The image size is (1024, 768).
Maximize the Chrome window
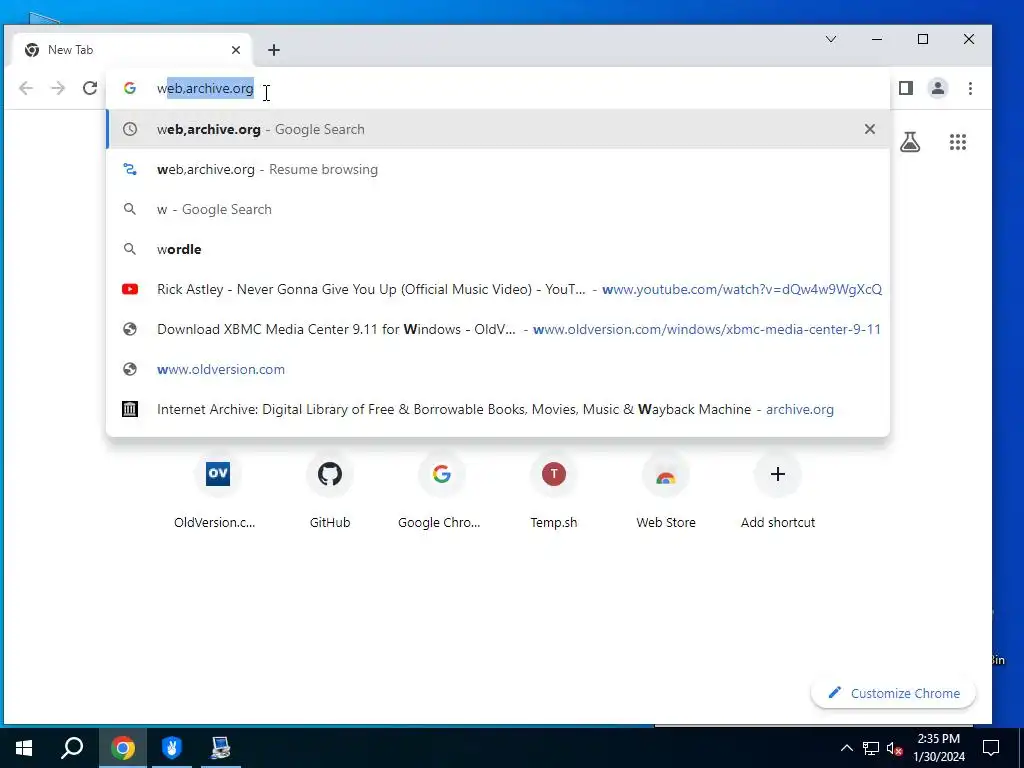pyautogui.click(x=923, y=39)
